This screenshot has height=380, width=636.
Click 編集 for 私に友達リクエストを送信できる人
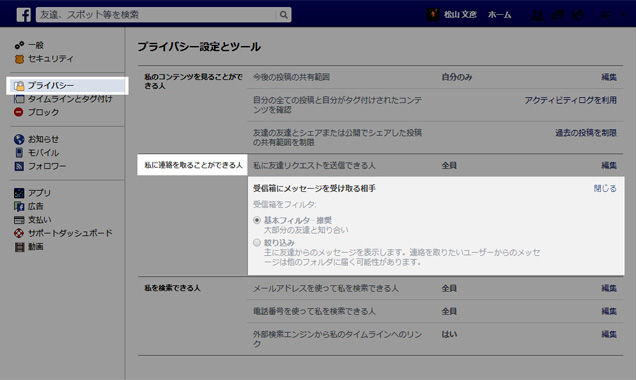coord(609,165)
